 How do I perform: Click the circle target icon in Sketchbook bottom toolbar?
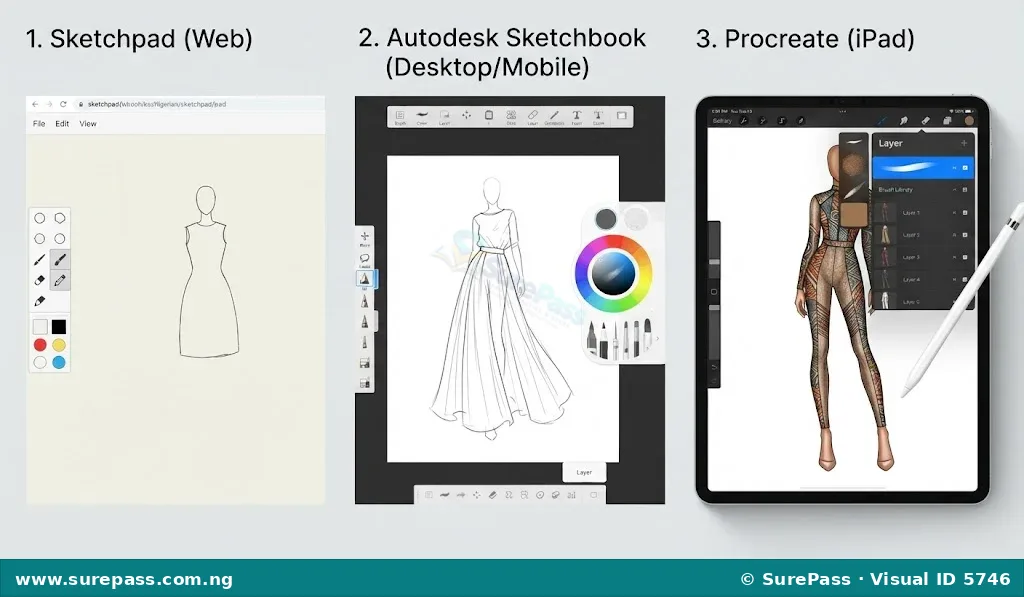point(540,495)
